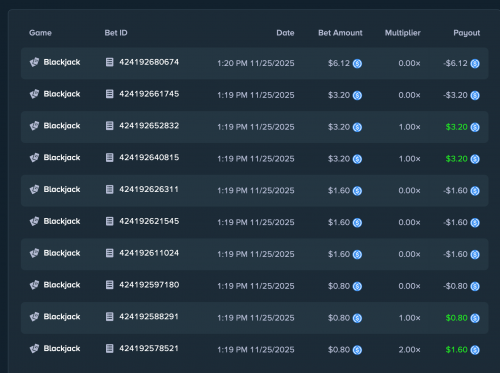Click the Multiplier column header
Viewport: 500px width, 373px height.
[x=403, y=33]
